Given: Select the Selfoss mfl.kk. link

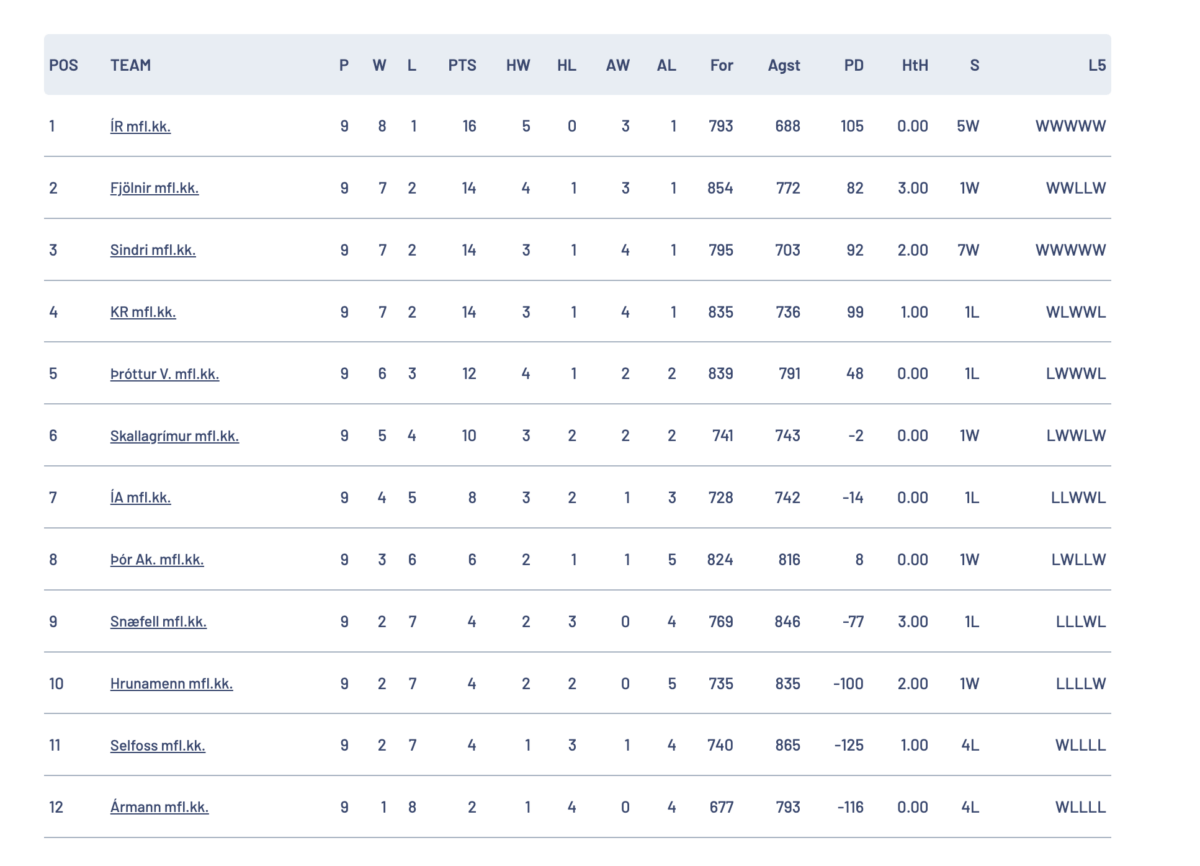Looking at the screenshot, I should [157, 746].
